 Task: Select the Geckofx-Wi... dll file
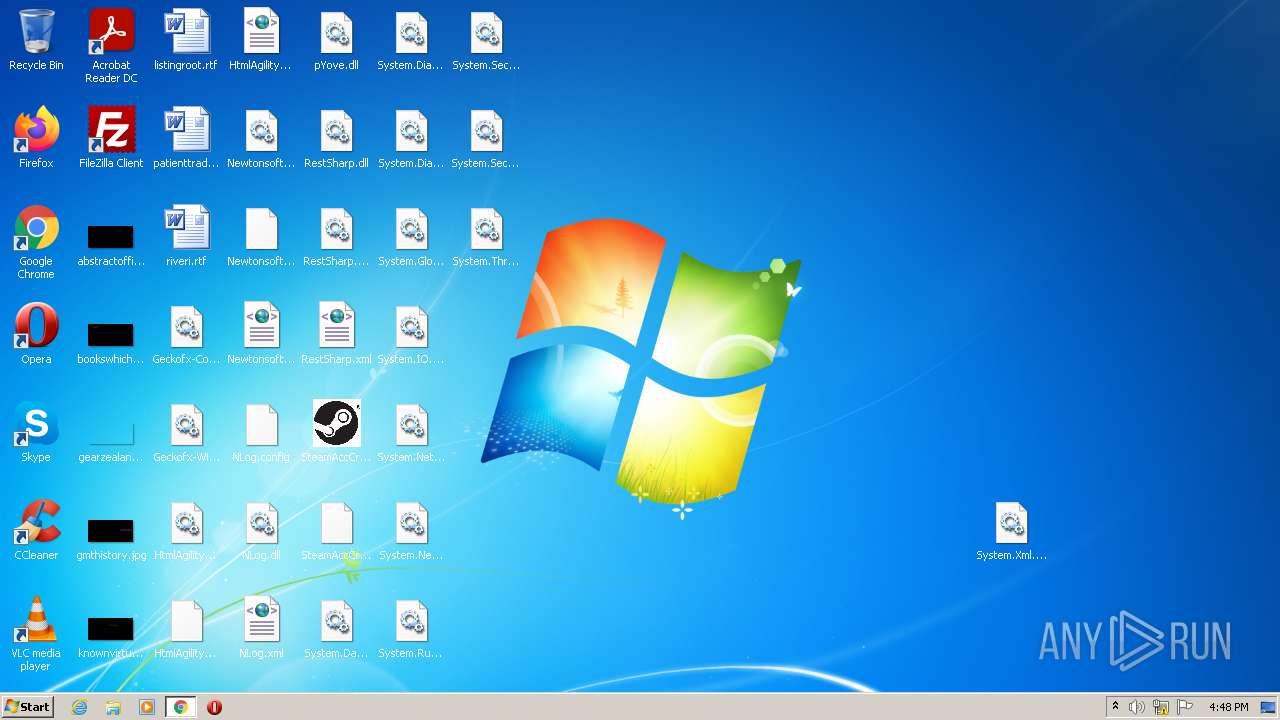[x=186, y=432]
